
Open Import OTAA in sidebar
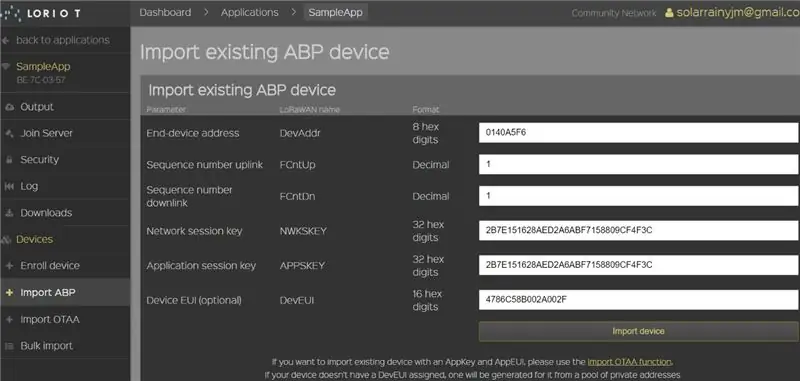click(x=50, y=320)
